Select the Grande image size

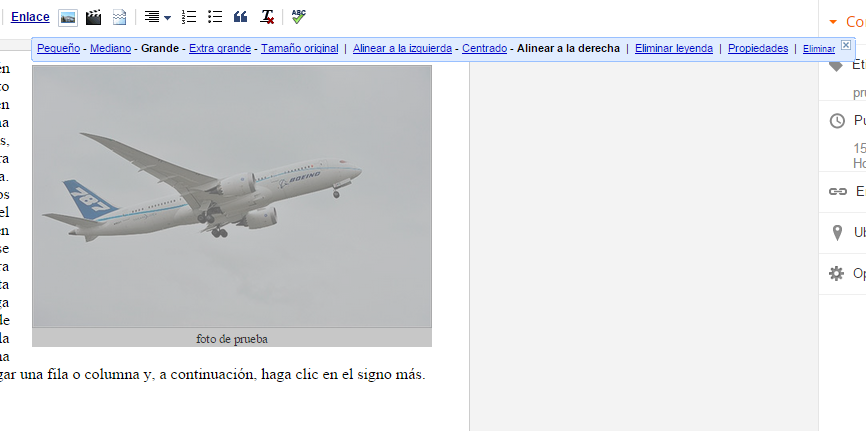160,48
